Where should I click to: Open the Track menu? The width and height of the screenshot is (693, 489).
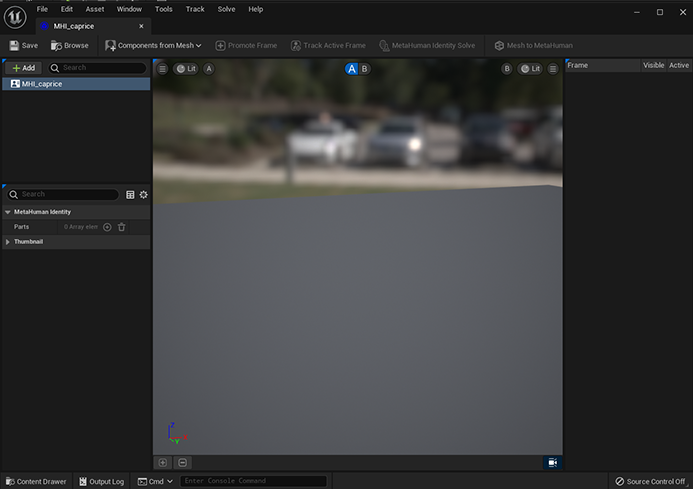point(195,9)
